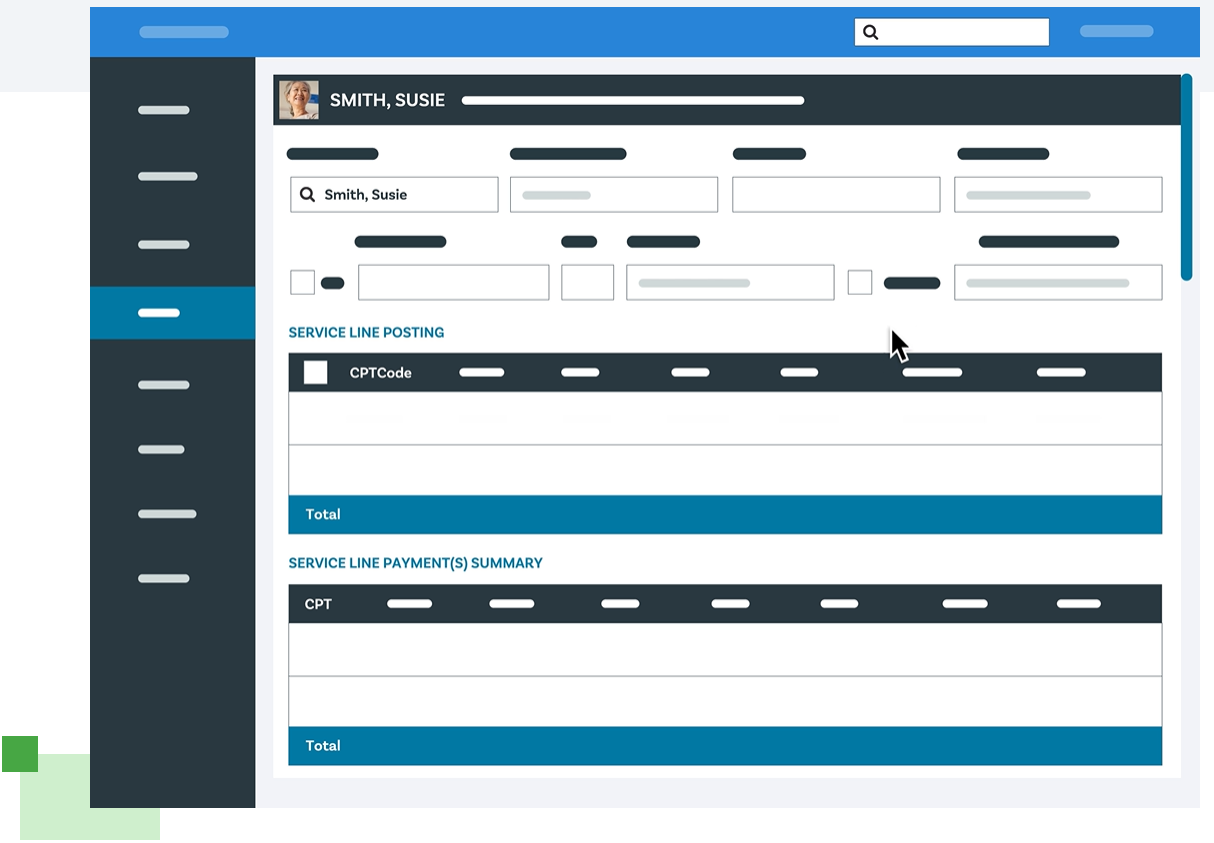Click the SMITH, SUSIE header name

[x=387, y=100]
